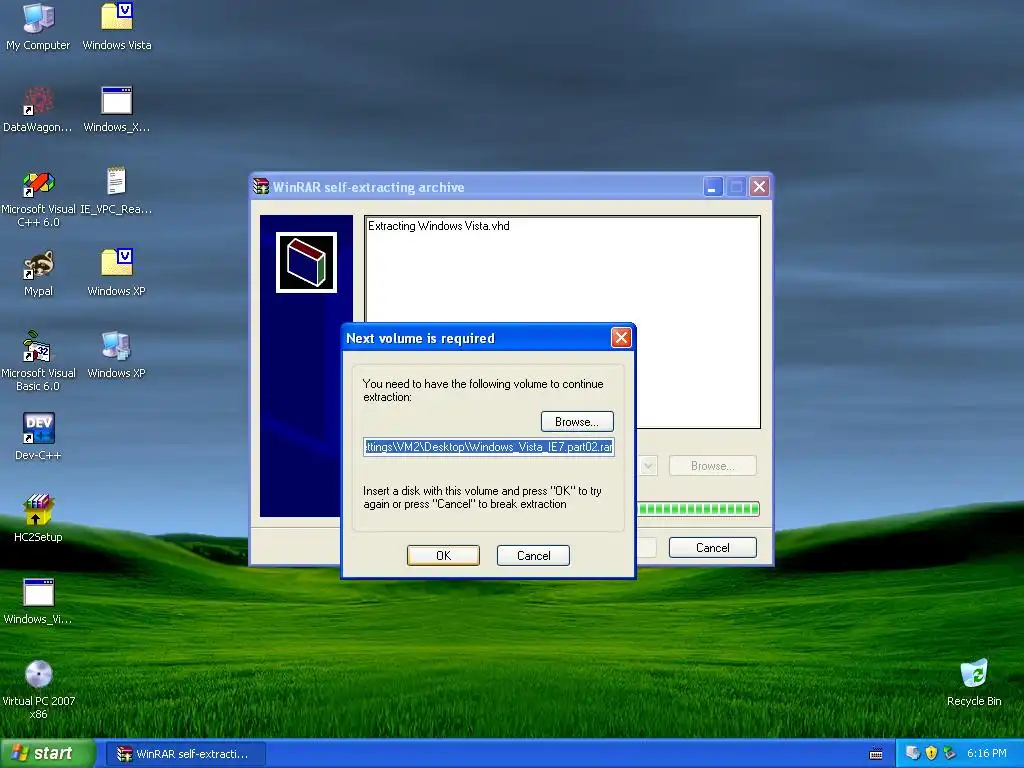Click 'You need to have the following volume' text
The image size is (1024, 768).
(x=483, y=391)
